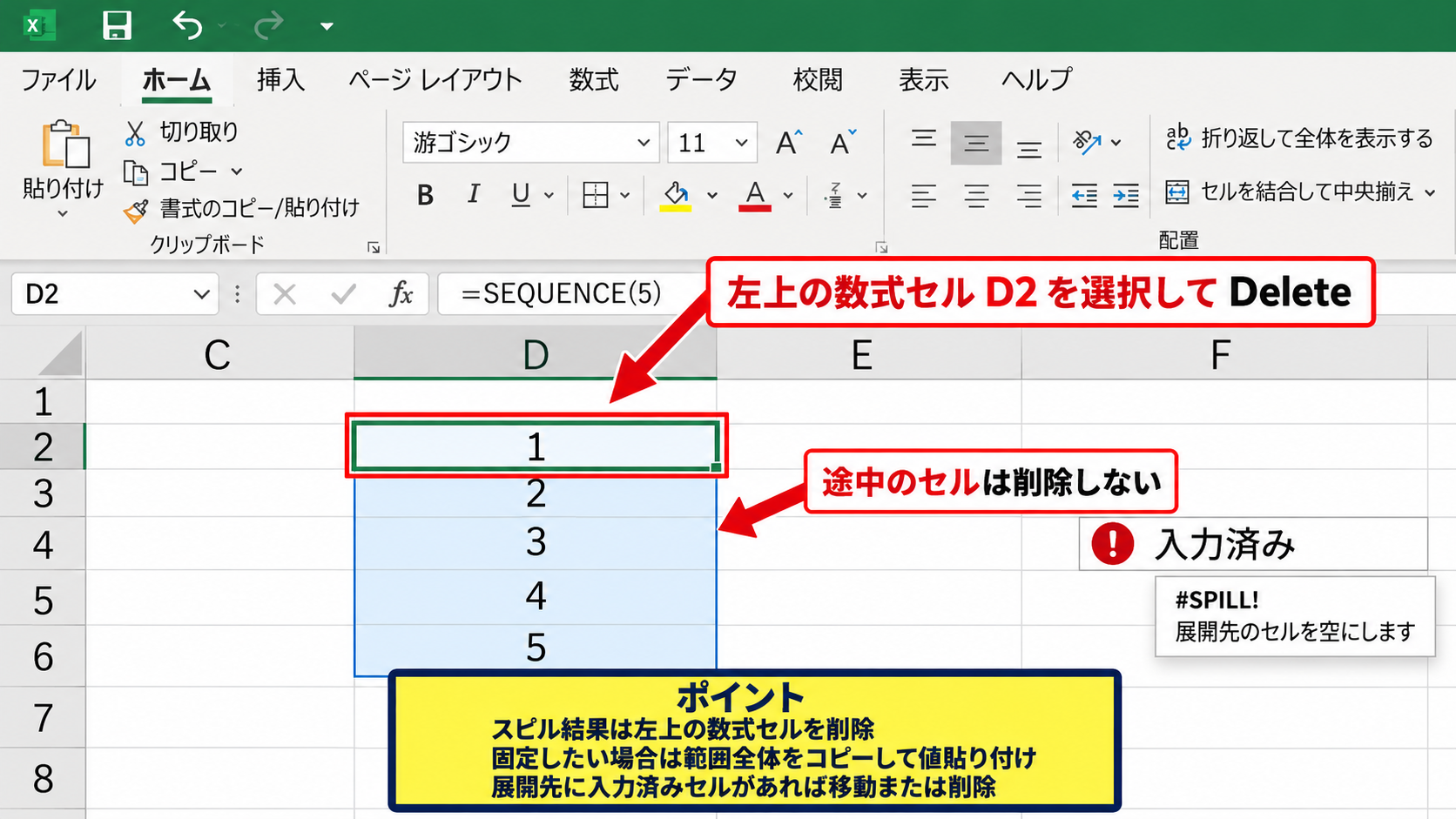1456x819 pixels.
Task: Open the Quick Access Toolbar customize arrow
Action: click(x=327, y=26)
